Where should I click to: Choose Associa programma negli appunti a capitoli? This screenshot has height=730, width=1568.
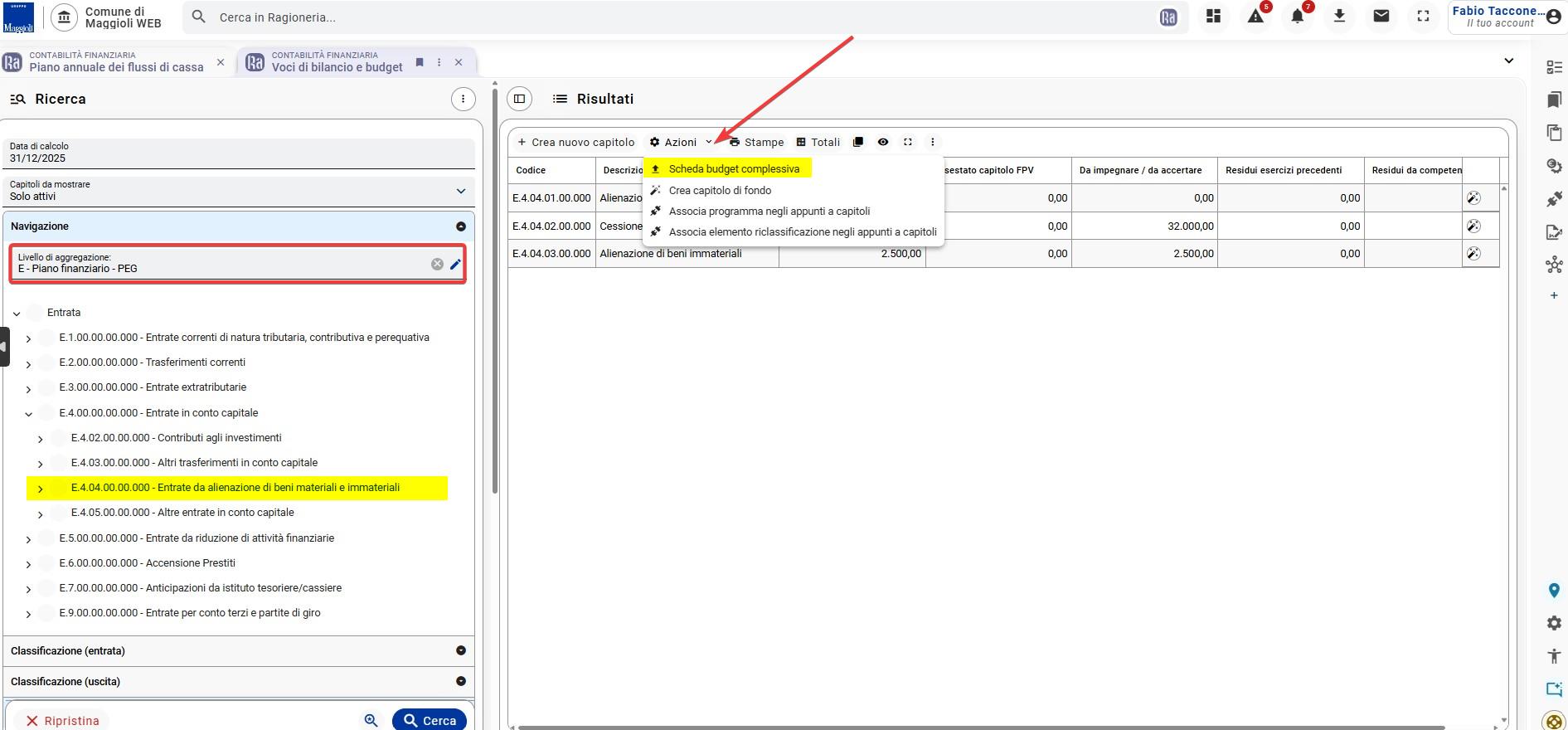(x=769, y=211)
